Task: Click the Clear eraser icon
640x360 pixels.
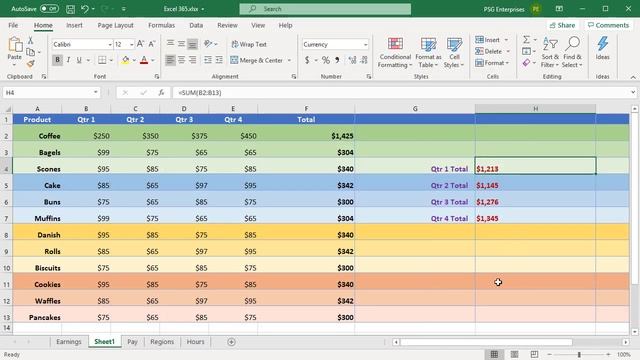Action: (x=526, y=63)
